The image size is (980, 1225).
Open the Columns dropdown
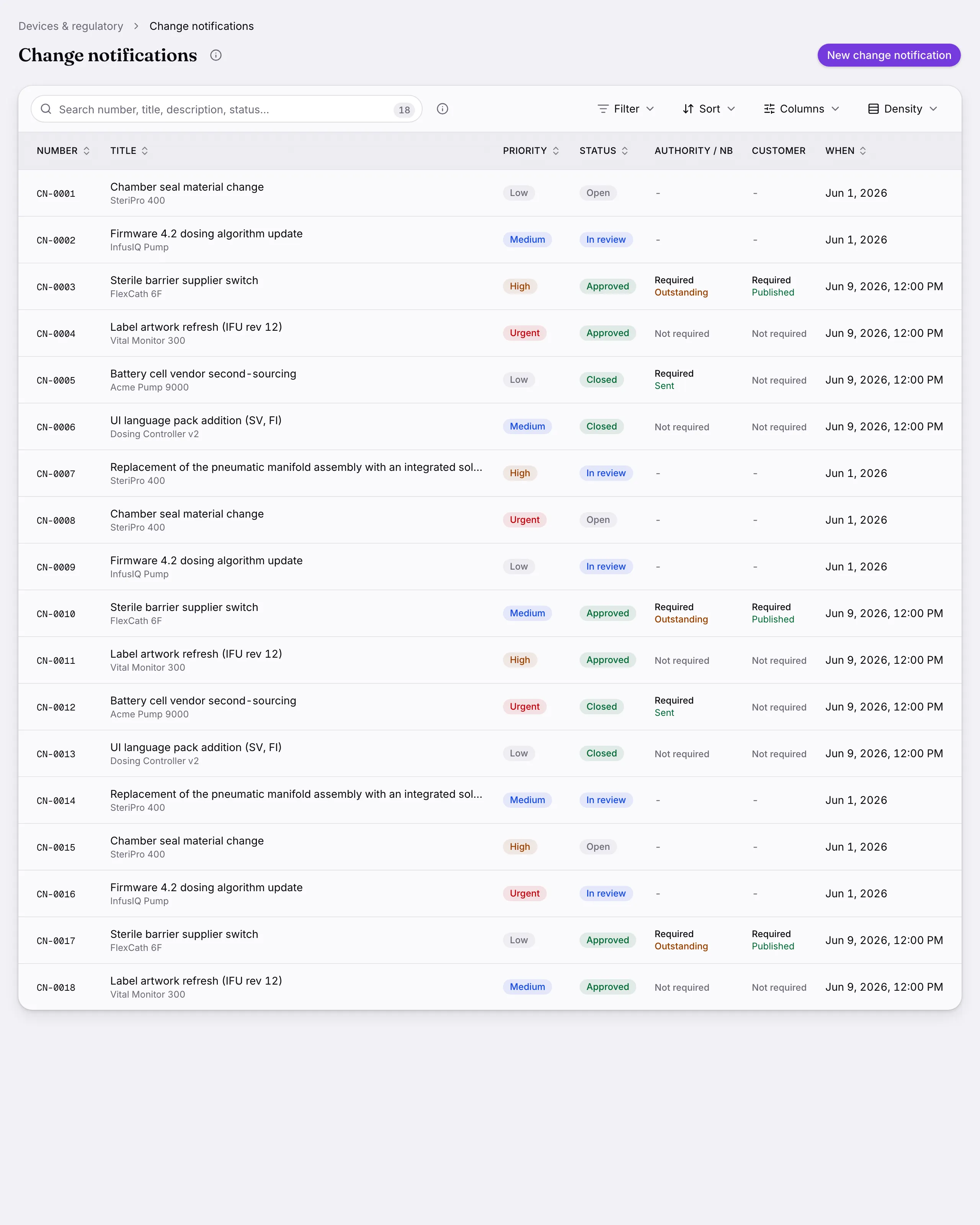[x=802, y=109]
